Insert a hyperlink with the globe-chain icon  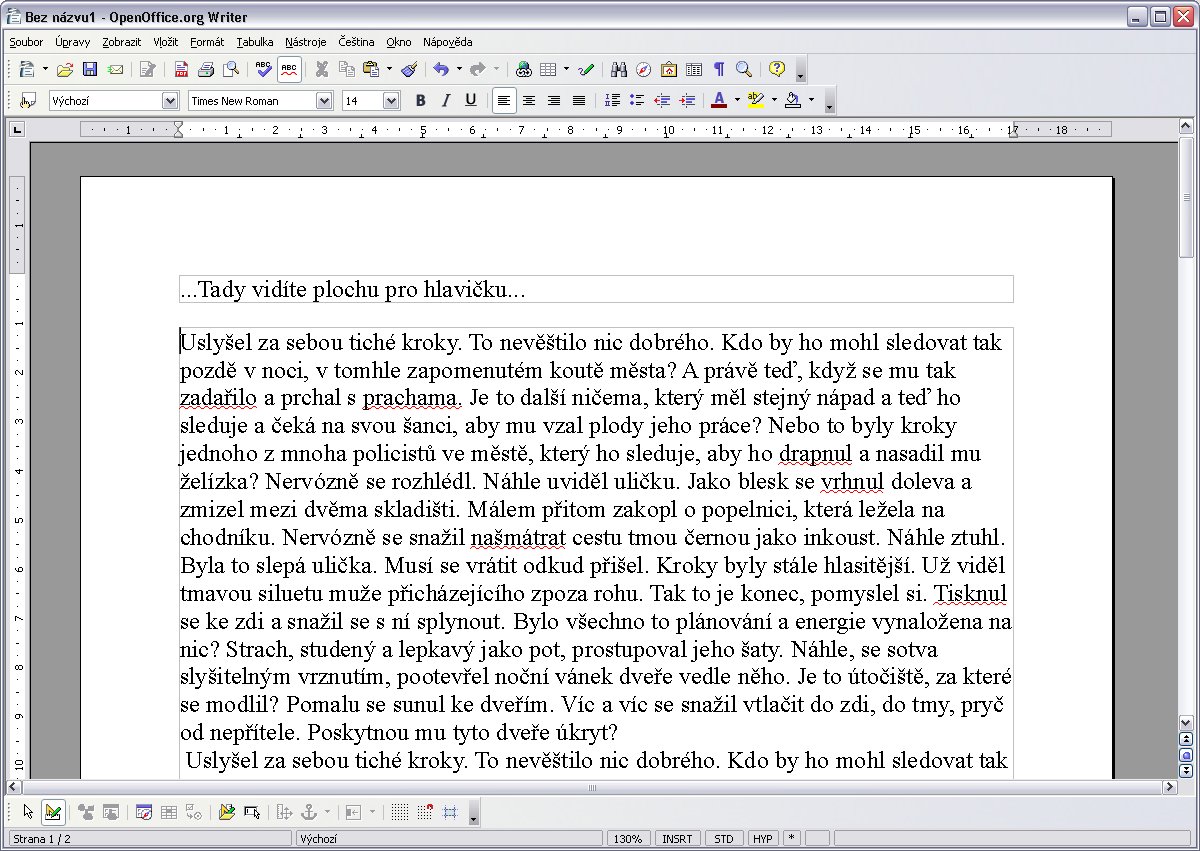(x=523, y=69)
